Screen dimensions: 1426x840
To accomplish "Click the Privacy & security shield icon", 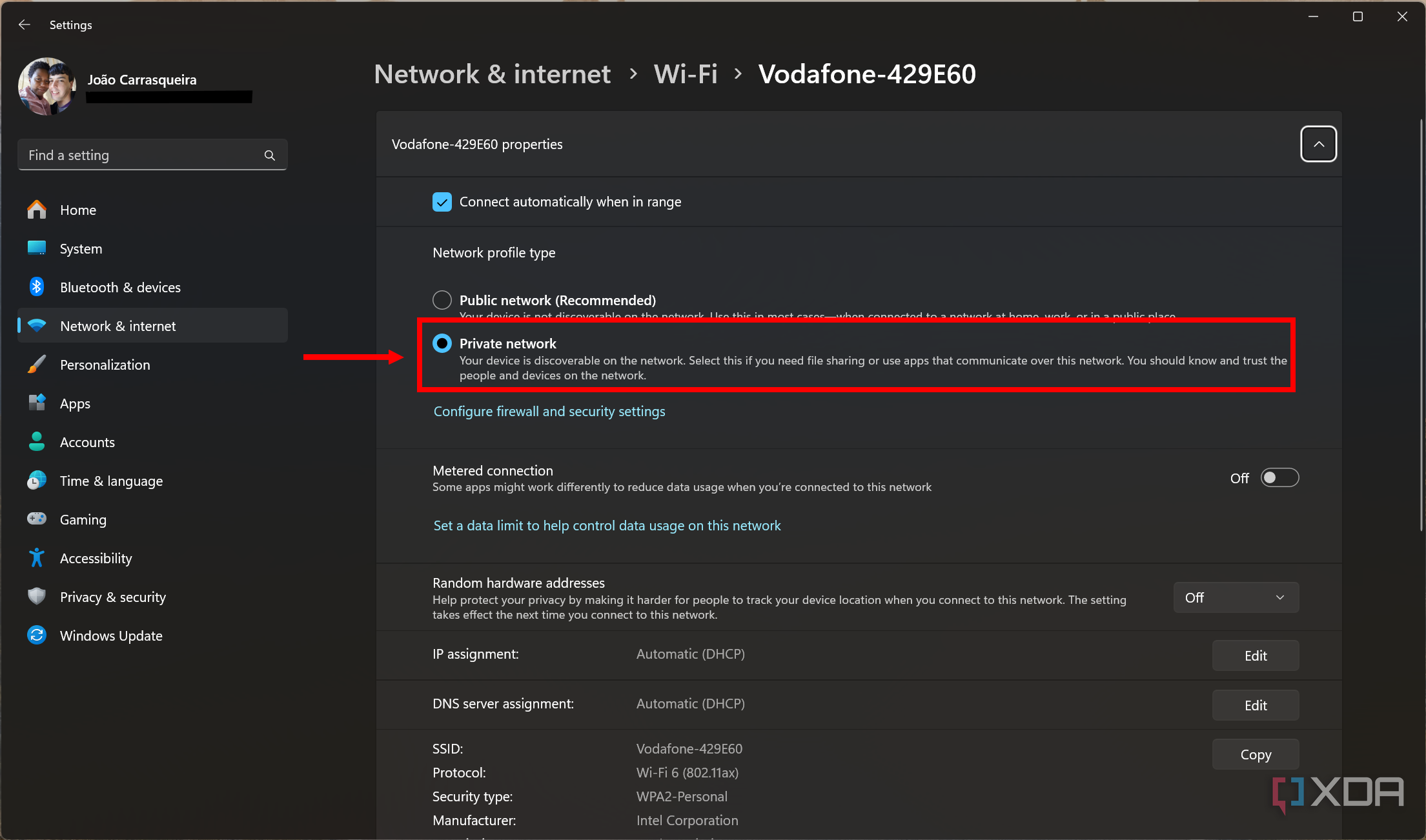I will pyautogui.click(x=37, y=597).
